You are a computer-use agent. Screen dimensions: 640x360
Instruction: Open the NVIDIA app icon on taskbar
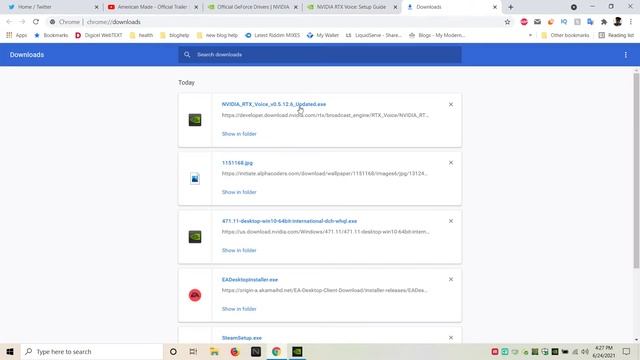click(x=297, y=351)
